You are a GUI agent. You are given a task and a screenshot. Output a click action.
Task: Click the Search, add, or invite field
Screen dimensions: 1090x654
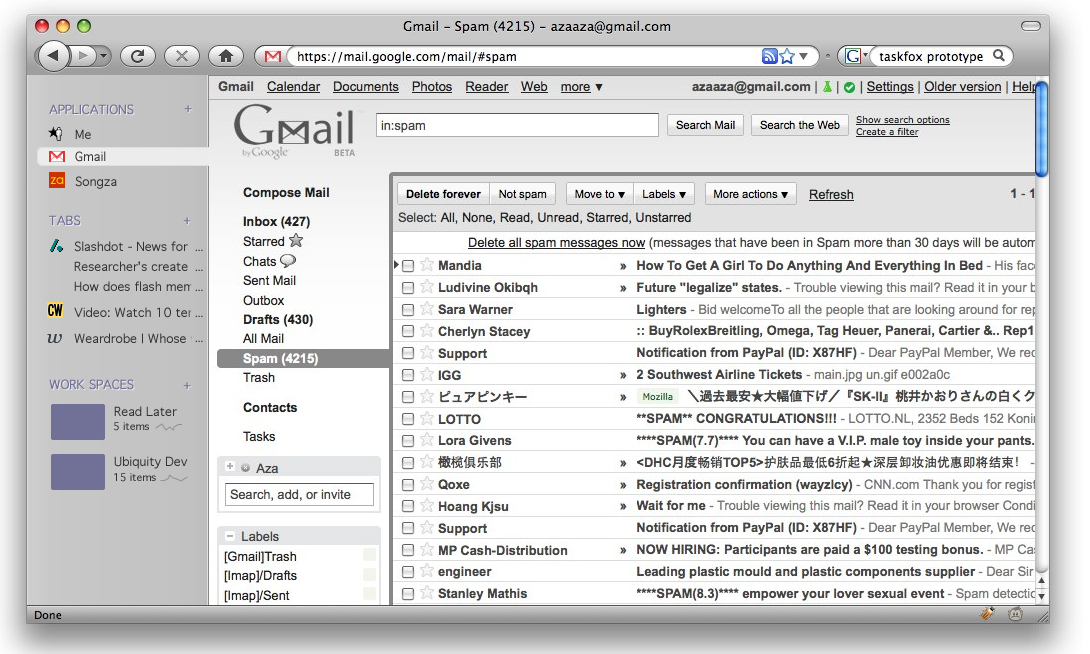pyautogui.click(x=299, y=494)
